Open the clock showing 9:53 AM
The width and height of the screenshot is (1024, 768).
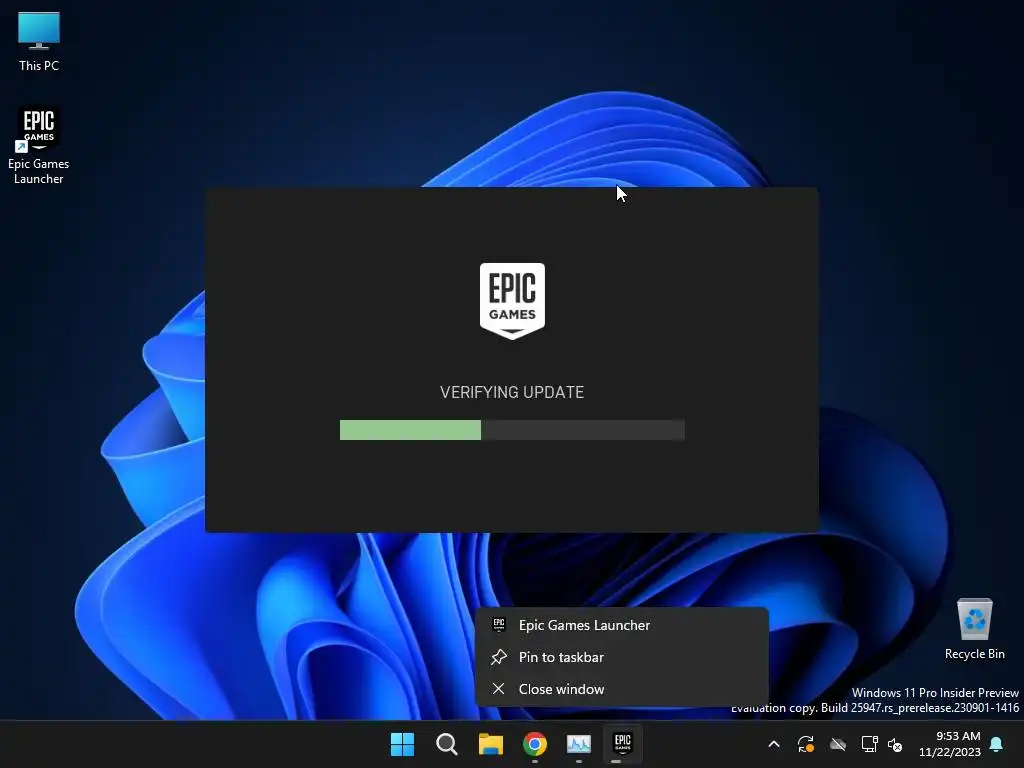950,744
